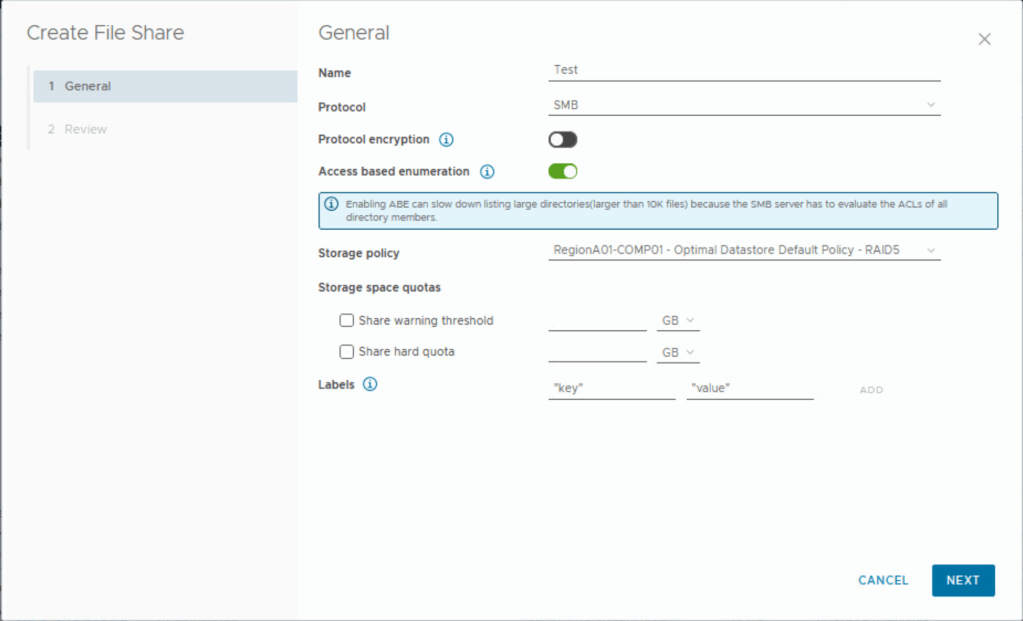
Task: Open the Protocol SMB dropdown
Action: [744, 104]
